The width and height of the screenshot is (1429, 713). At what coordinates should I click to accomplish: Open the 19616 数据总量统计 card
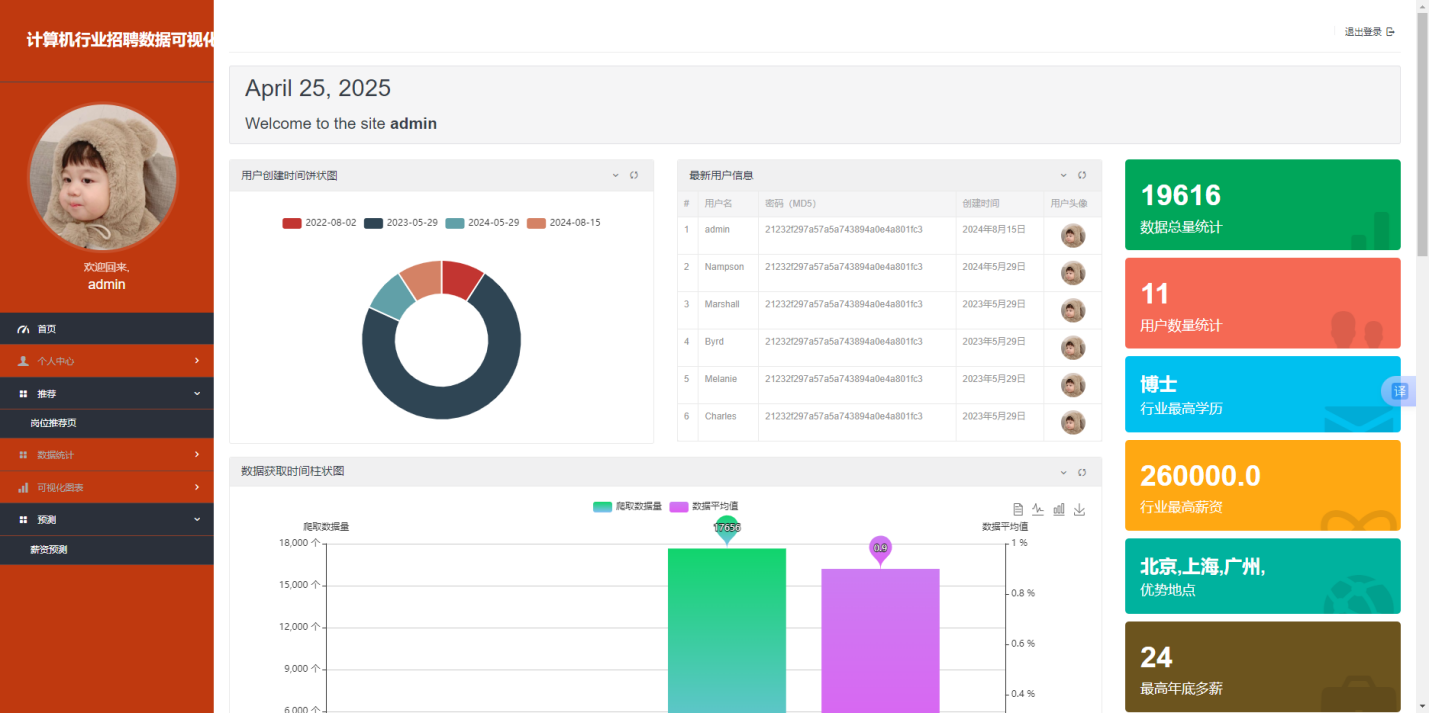coord(1263,205)
